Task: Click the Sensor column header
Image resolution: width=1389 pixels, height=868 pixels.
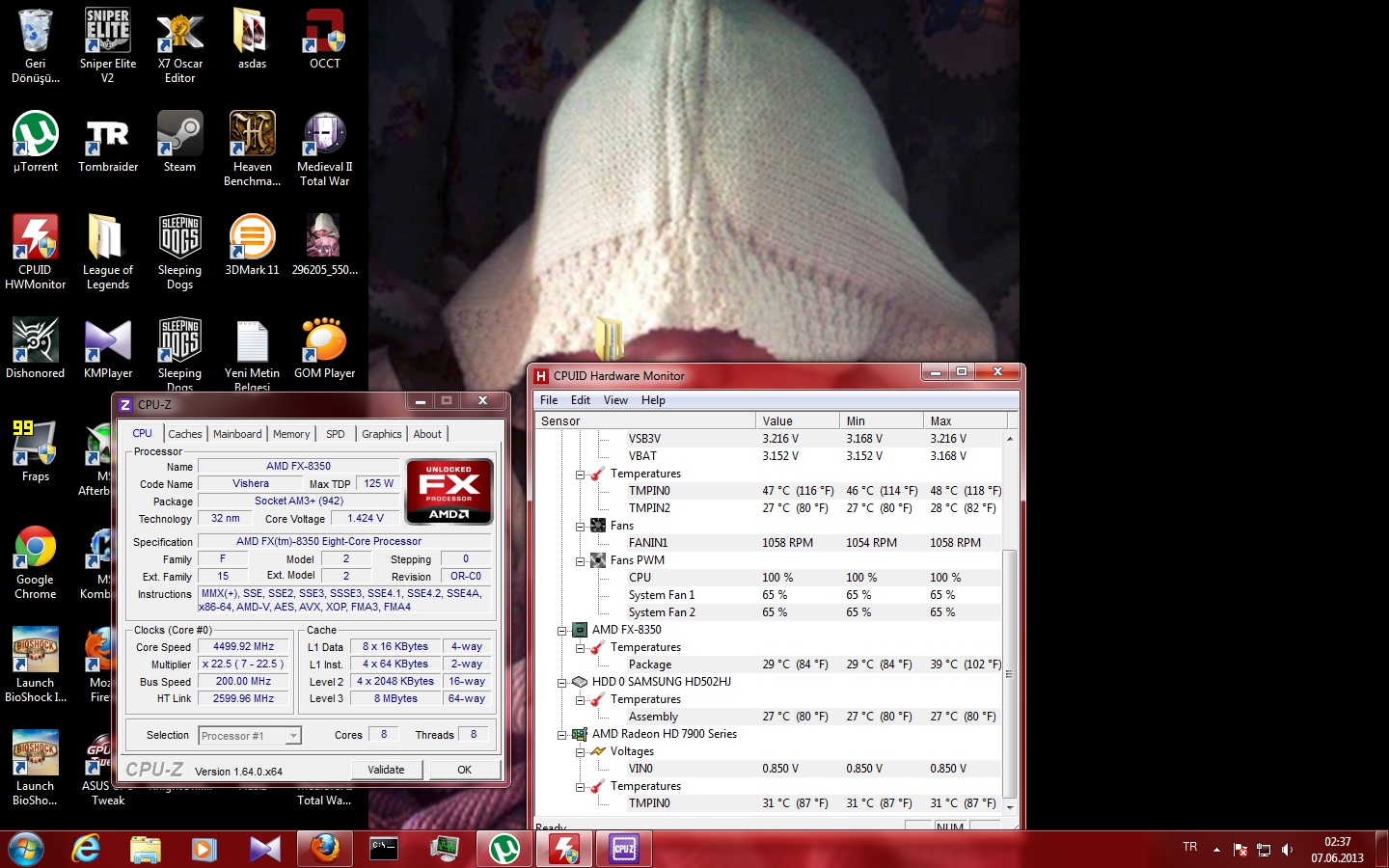Action: tap(645, 420)
